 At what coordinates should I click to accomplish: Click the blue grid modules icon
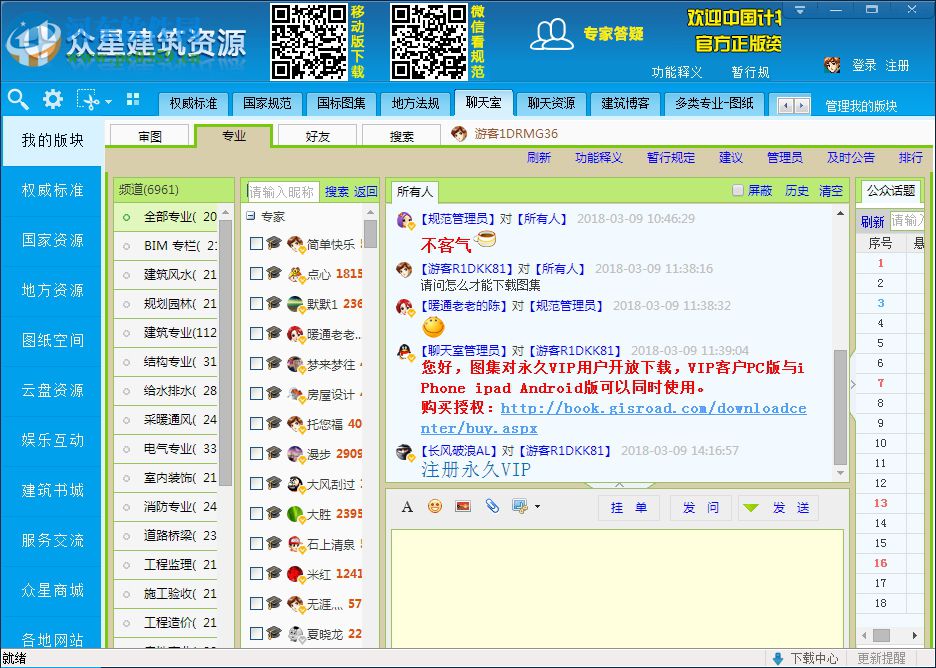[133, 100]
